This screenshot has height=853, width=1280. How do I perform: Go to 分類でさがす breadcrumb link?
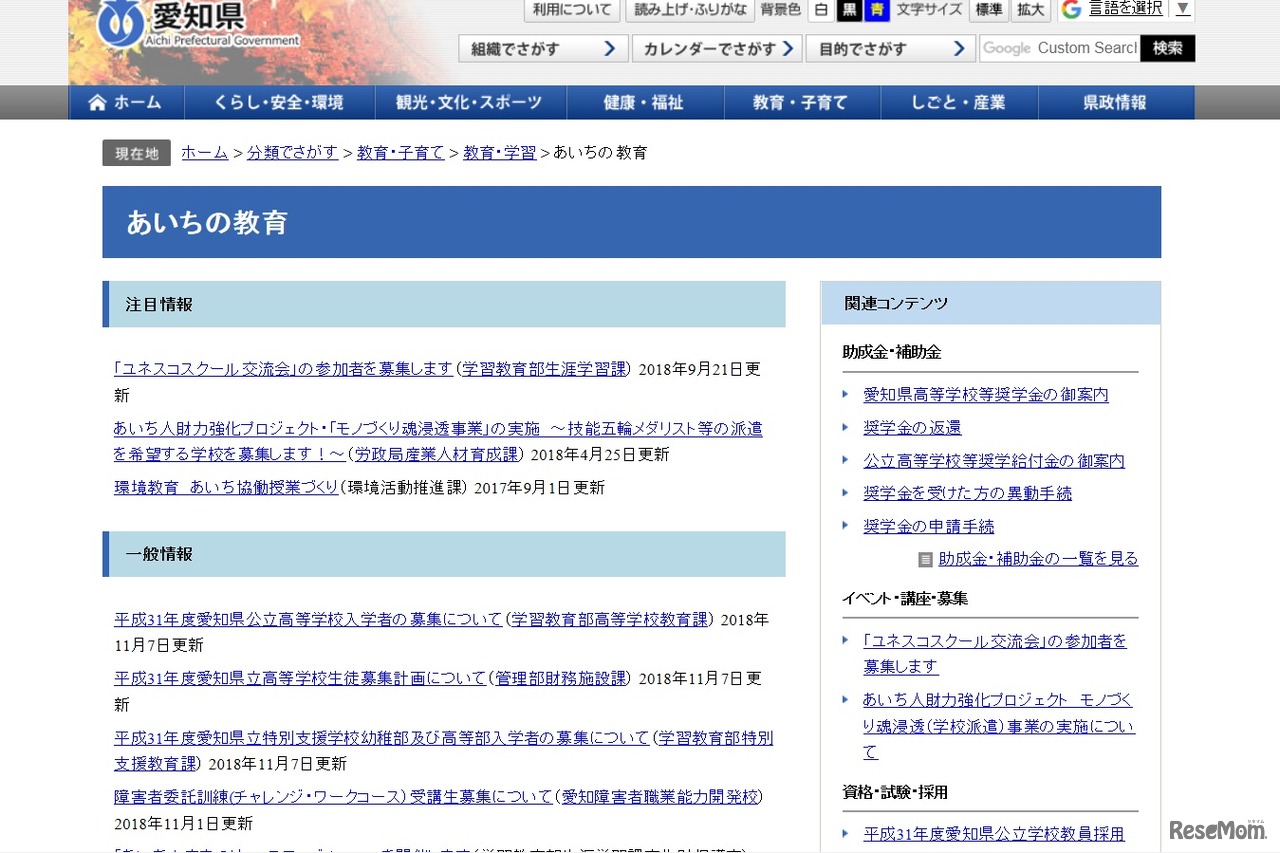pyautogui.click(x=292, y=153)
